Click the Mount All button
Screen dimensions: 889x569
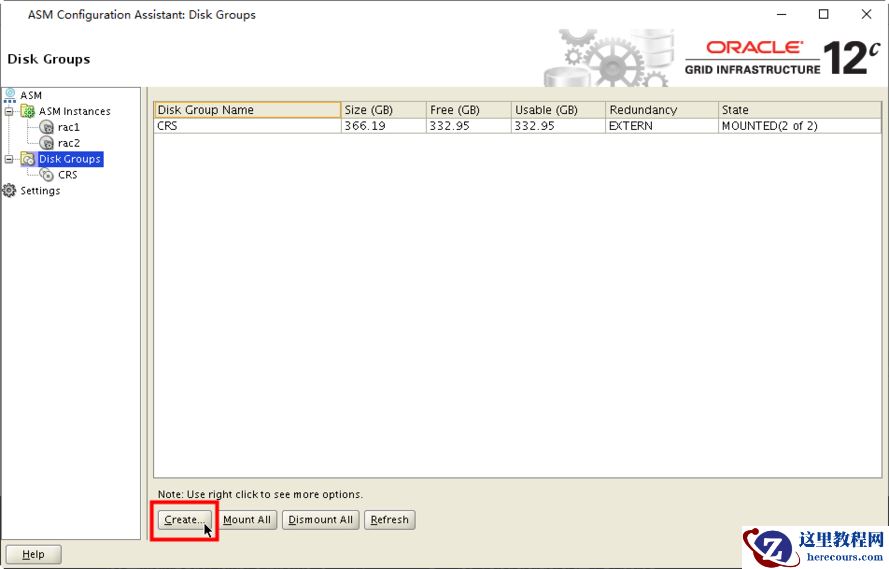(x=247, y=520)
